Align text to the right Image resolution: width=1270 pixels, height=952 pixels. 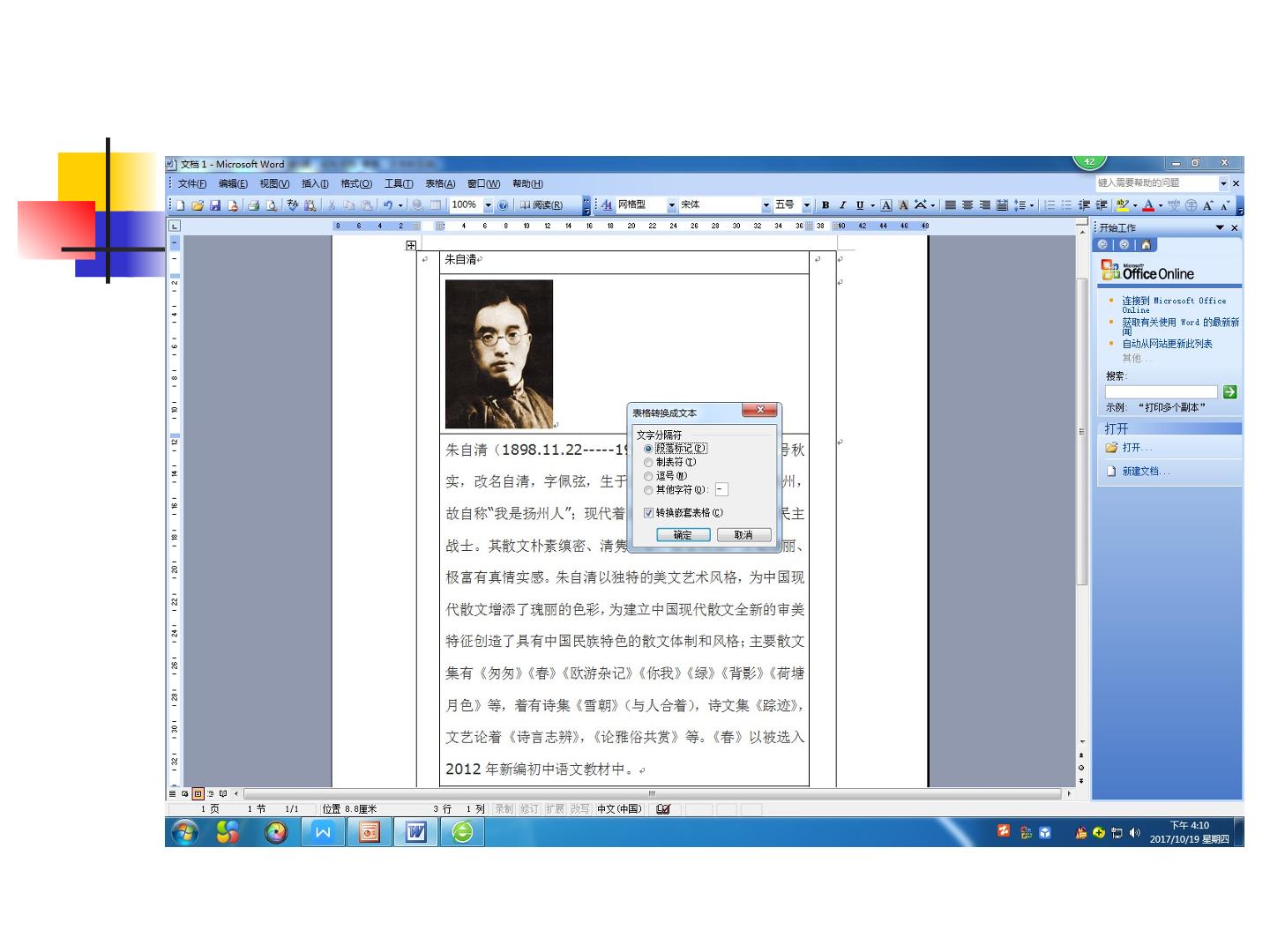point(985,205)
